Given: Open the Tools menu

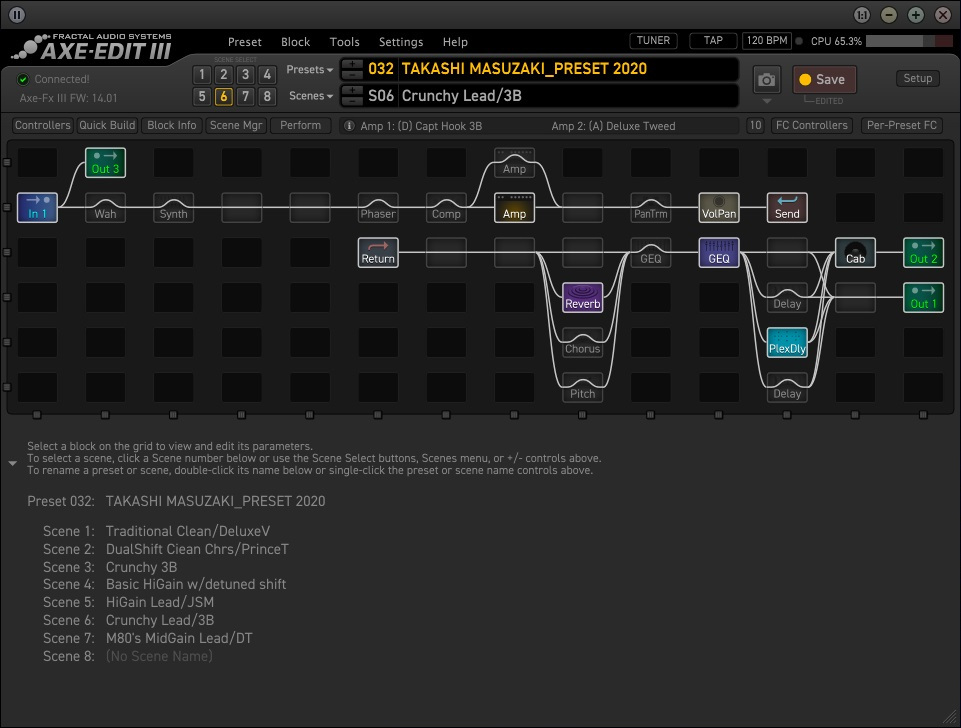Looking at the screenshot, I should click(x=344, y=42).
